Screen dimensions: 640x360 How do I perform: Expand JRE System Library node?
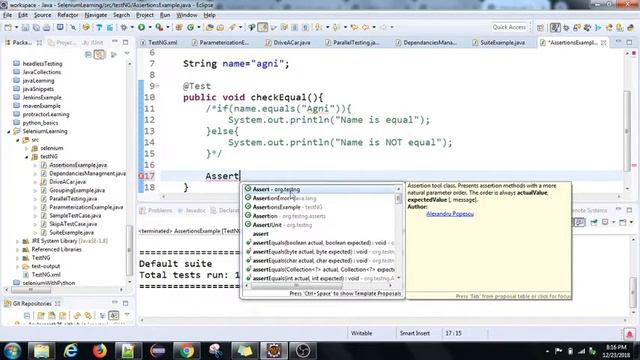[x=18, y=241]
